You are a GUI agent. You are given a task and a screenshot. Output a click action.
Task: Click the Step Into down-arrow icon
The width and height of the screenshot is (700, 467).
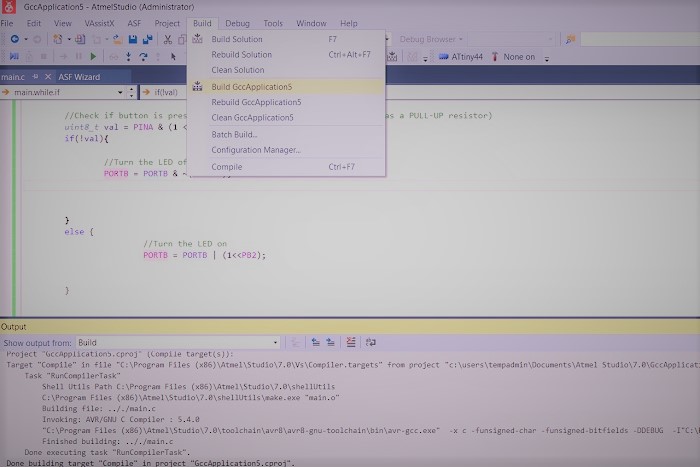pyautogui.click(x=129, y=57)
